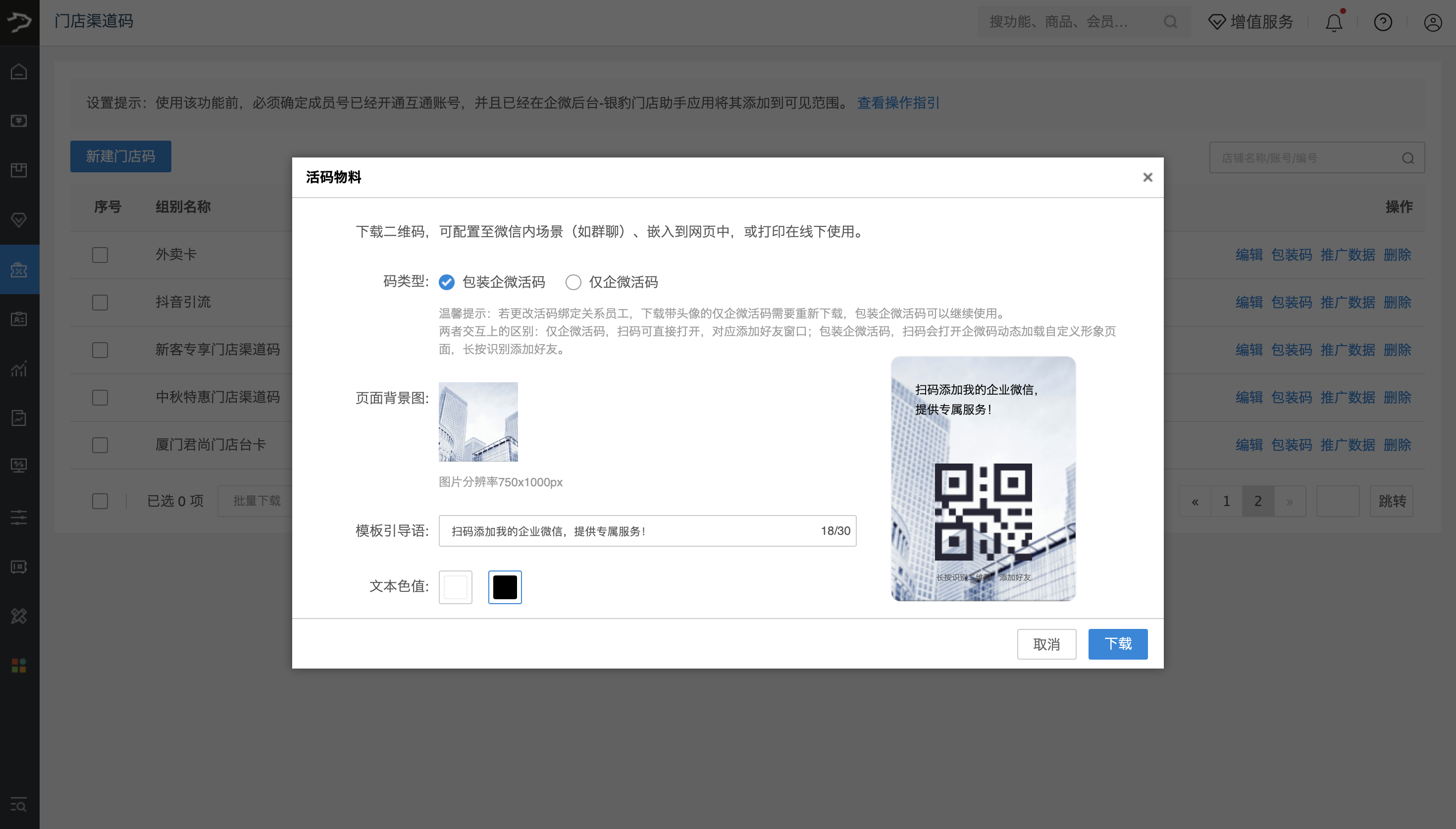Open the 查看操作指引 link
This screenshot has width=1456, height=829.
tap(898, 103)
